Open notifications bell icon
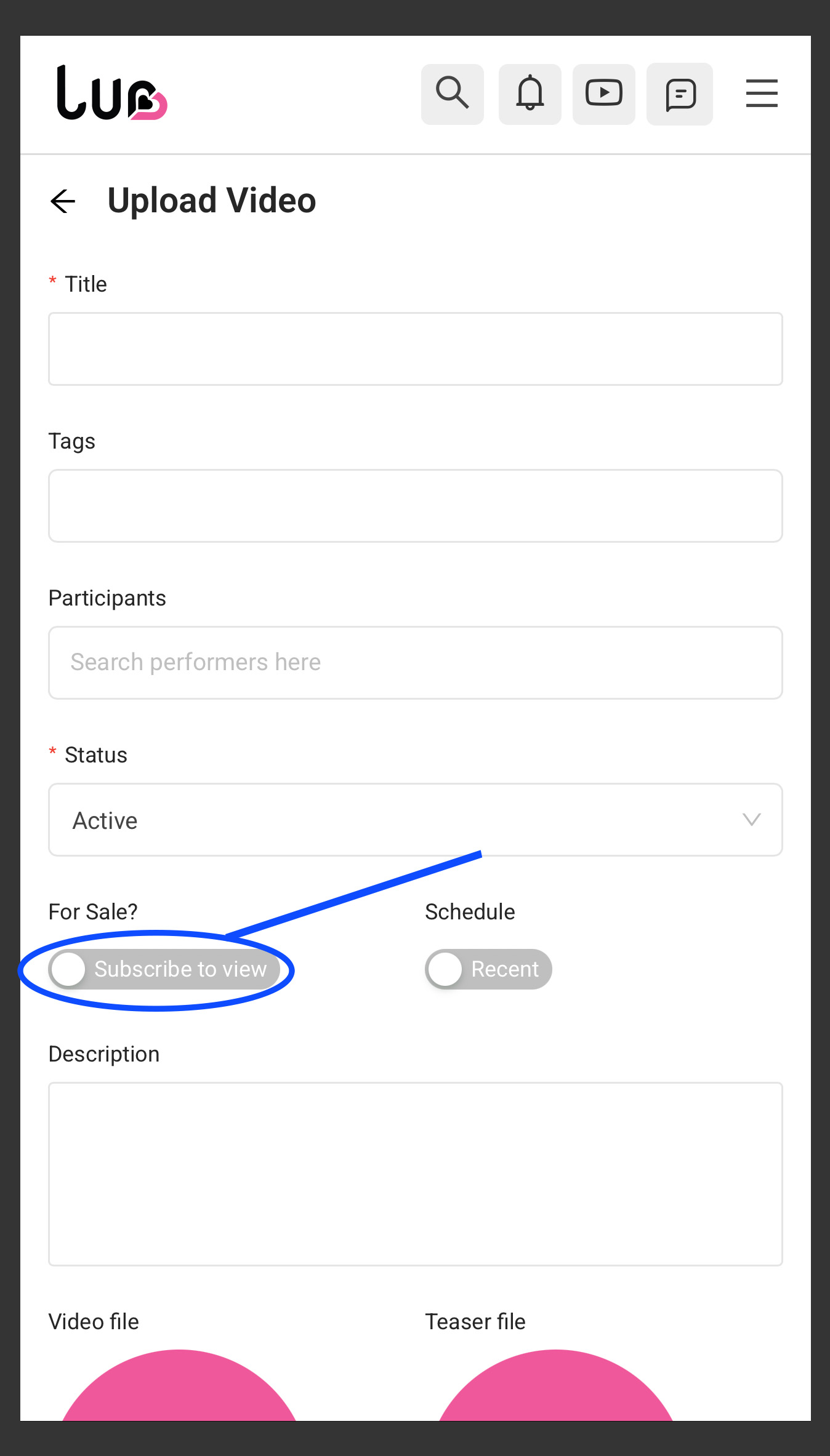The image size is (830, 1456). coord(530,94)
